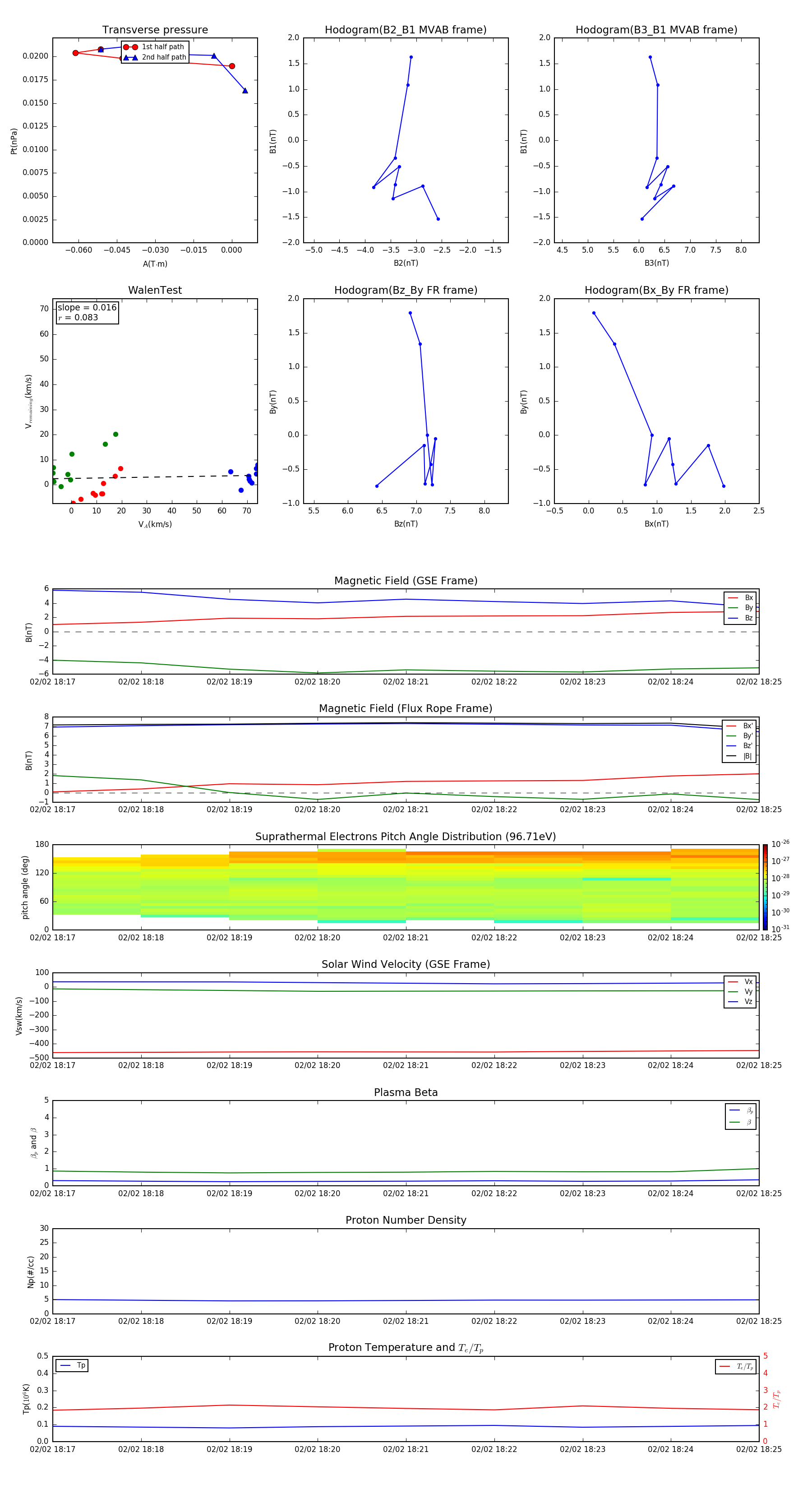
Task: Click topmost data point in Hodogram(B2_B1 MVAB frame)
Action: pos(411,57)
